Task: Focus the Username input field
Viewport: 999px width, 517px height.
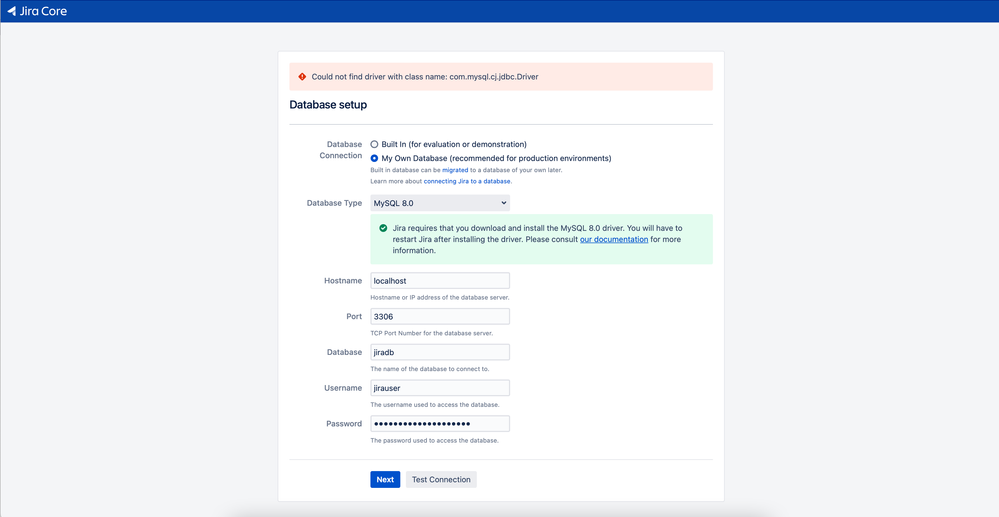Action: click(440, 388)
